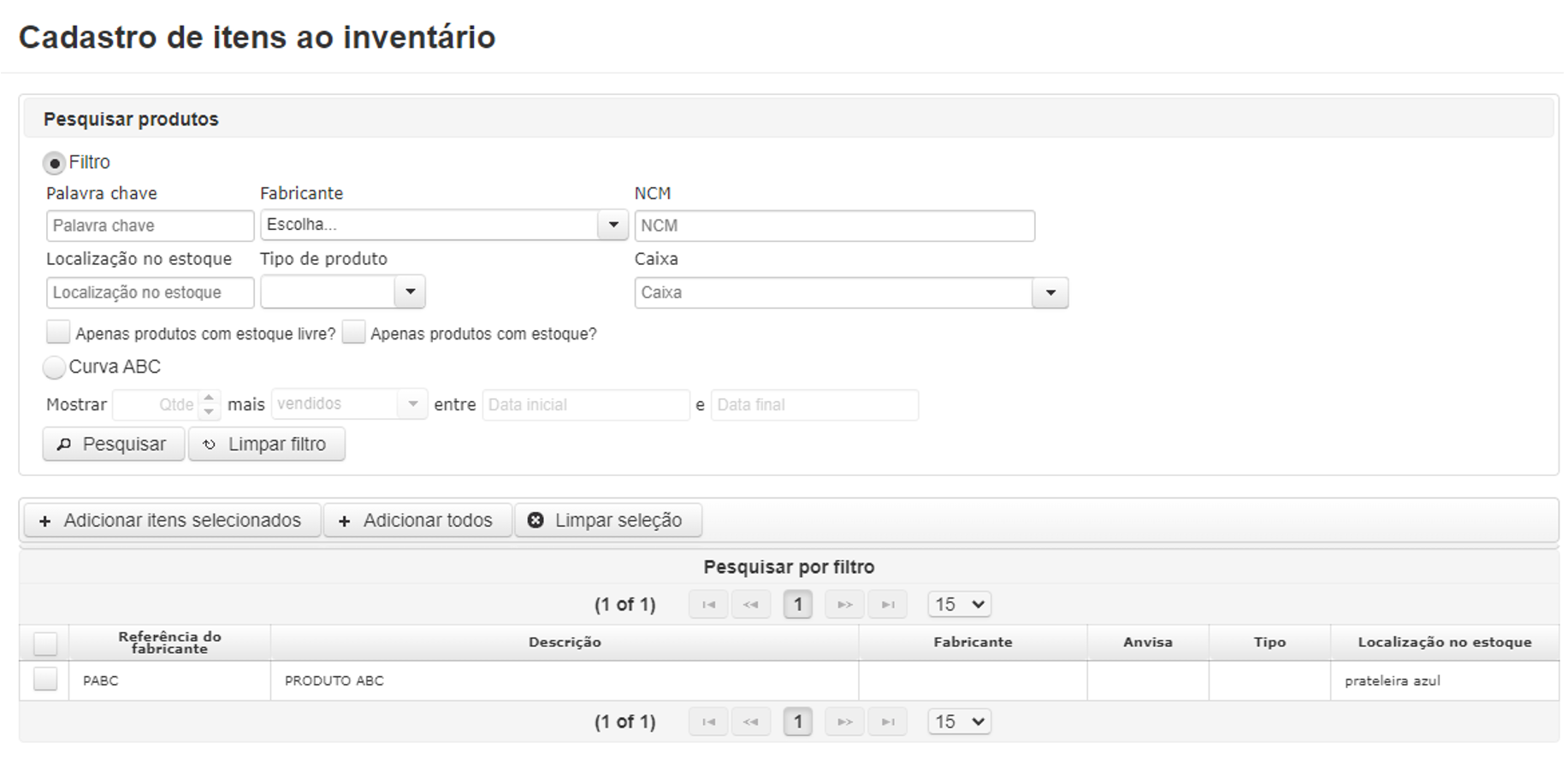
Task: Click the Tipo column header
Action: click(1269, 643)
